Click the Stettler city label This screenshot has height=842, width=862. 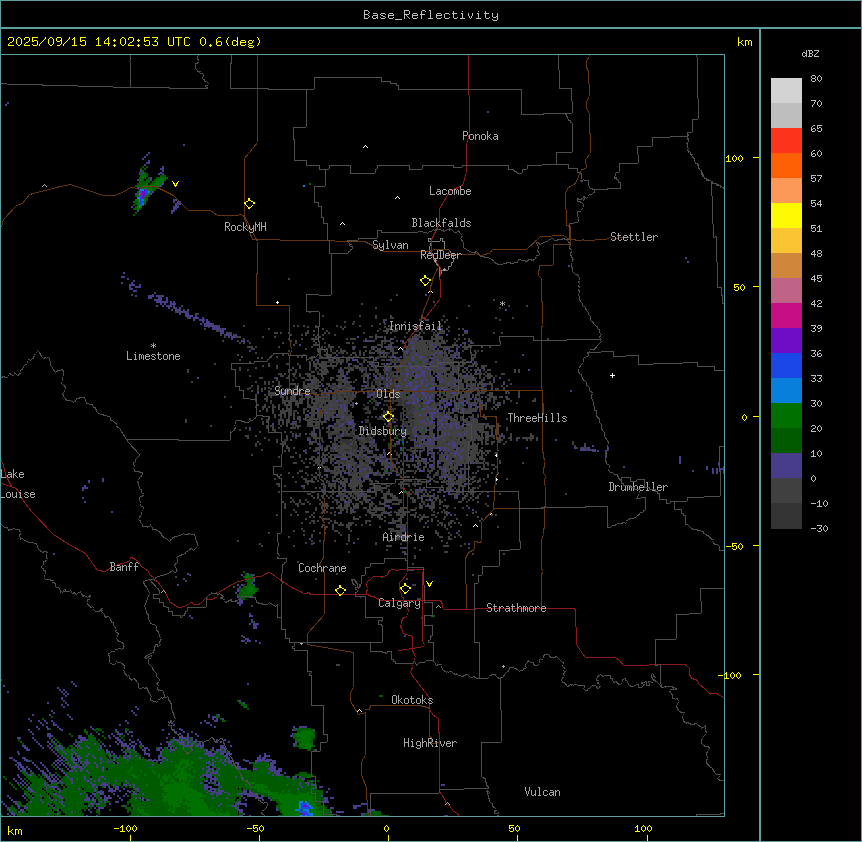click(x=634, y=237)
